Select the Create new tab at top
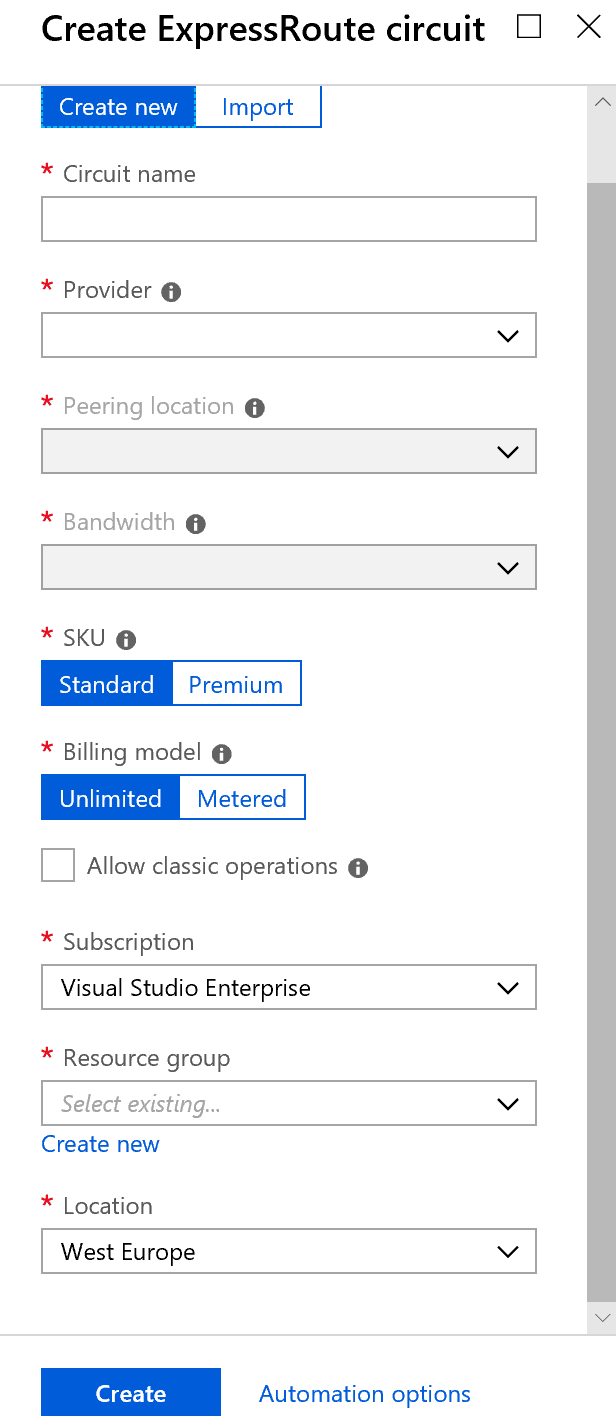The width and height of the screenshot is (616, 1426). click(118, 107)
